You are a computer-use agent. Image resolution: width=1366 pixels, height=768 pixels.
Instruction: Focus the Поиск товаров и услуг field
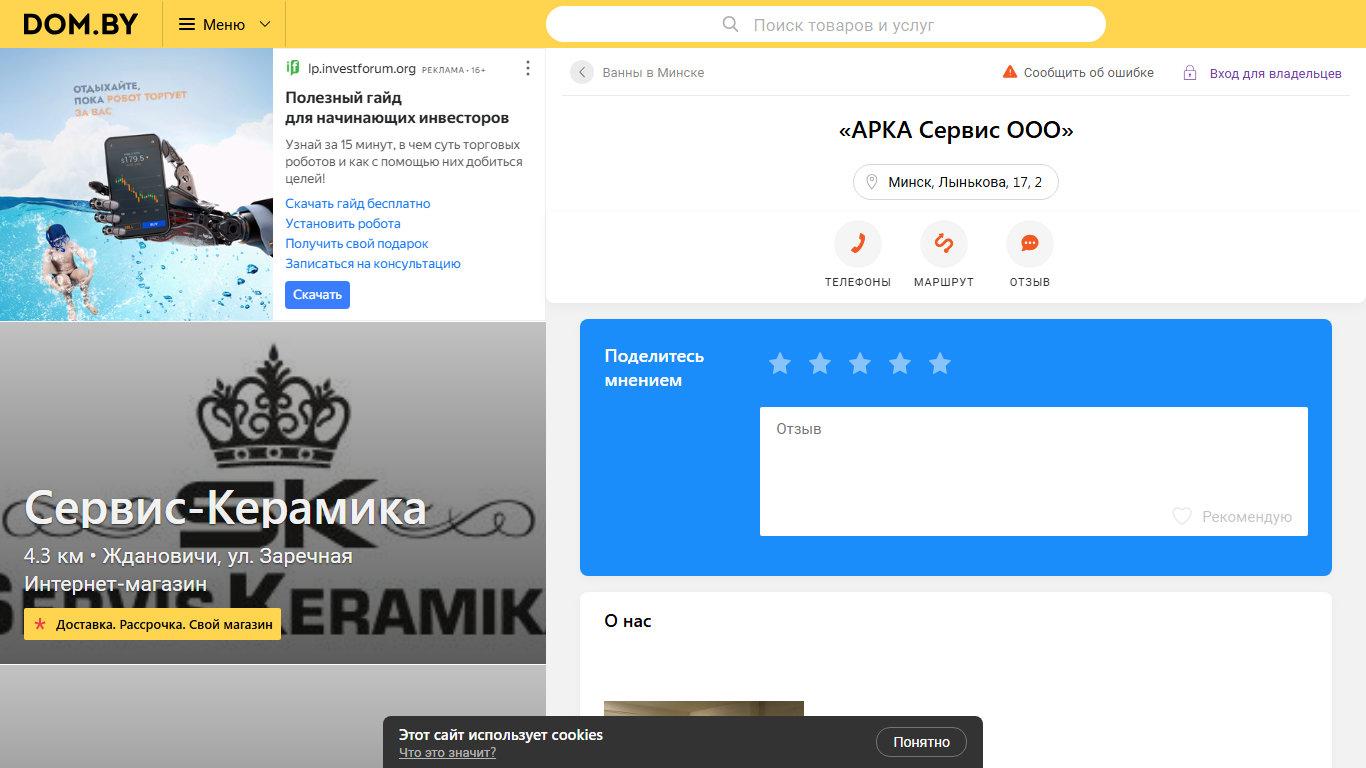[826, 24]
